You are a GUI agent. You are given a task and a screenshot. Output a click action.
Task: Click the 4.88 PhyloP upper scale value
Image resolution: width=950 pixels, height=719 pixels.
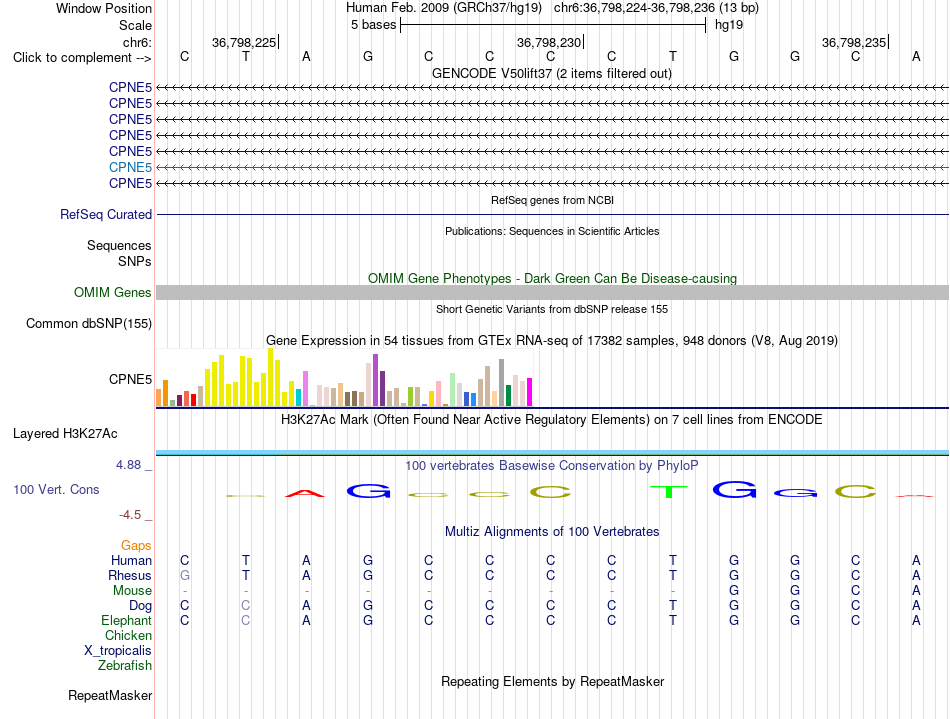[x=128, y=465]
